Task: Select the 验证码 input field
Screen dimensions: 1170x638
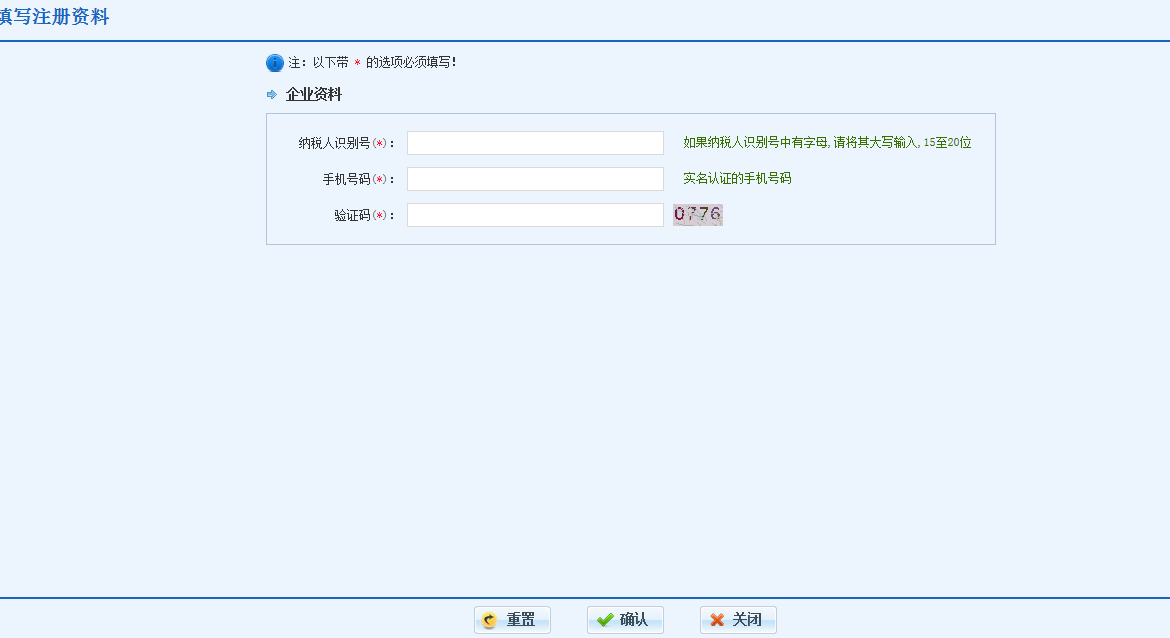Action: [535, 214]
